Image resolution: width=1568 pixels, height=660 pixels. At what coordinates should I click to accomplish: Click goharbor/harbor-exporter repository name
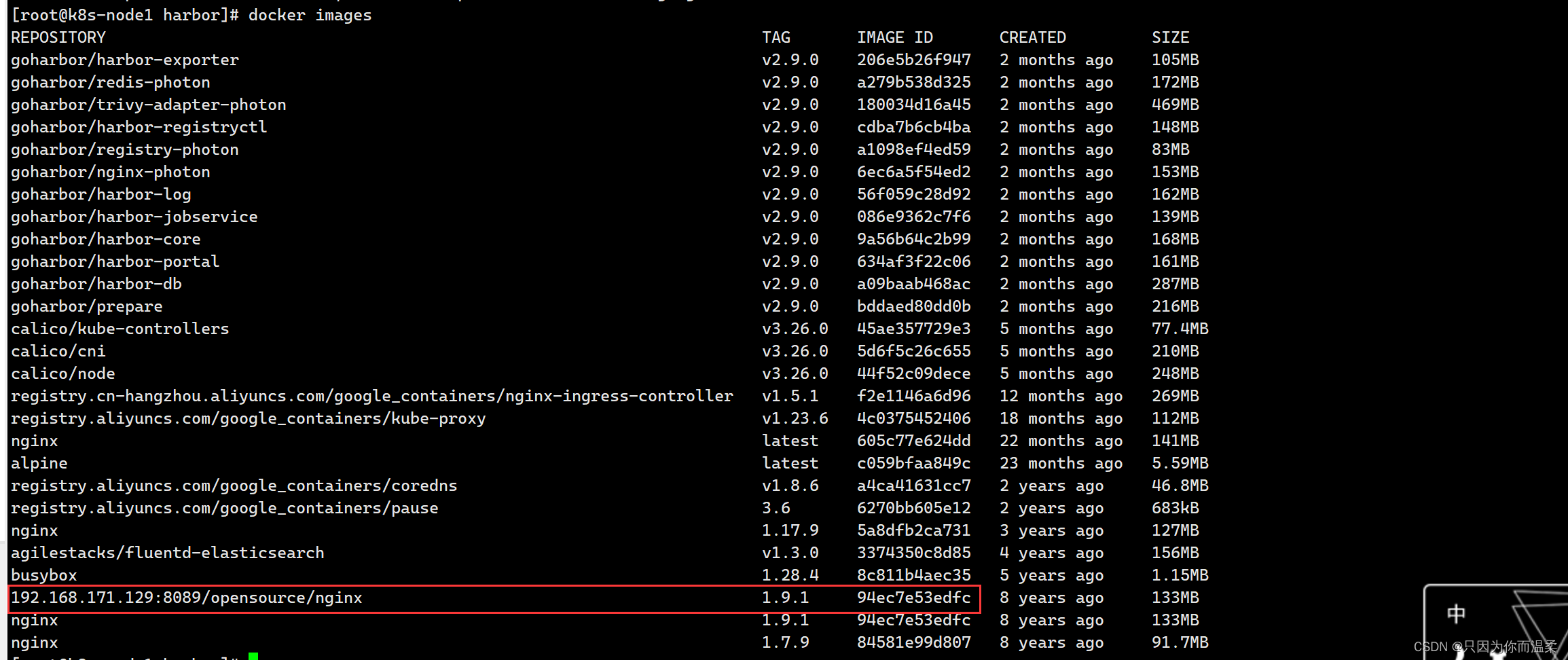(125, 60)
